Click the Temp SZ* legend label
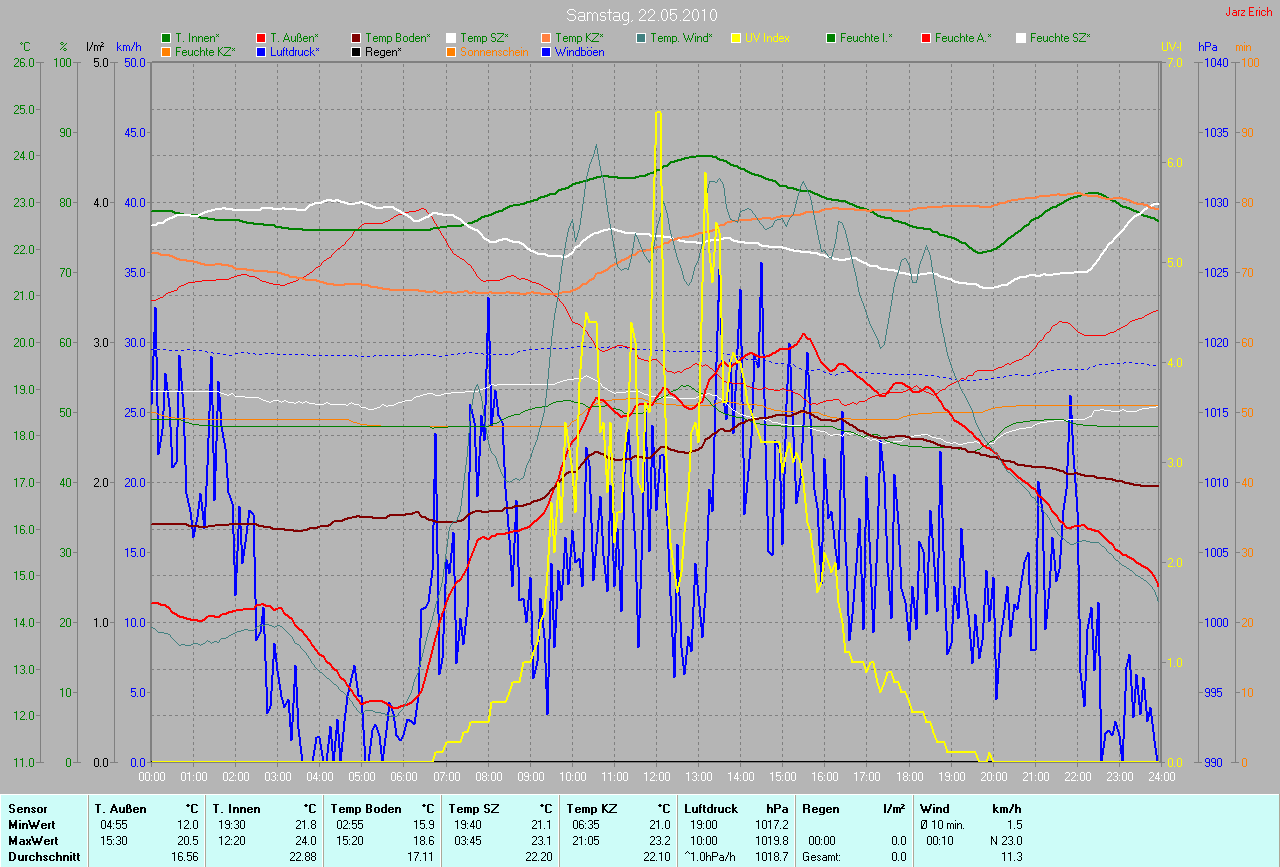 click(485, 38)
